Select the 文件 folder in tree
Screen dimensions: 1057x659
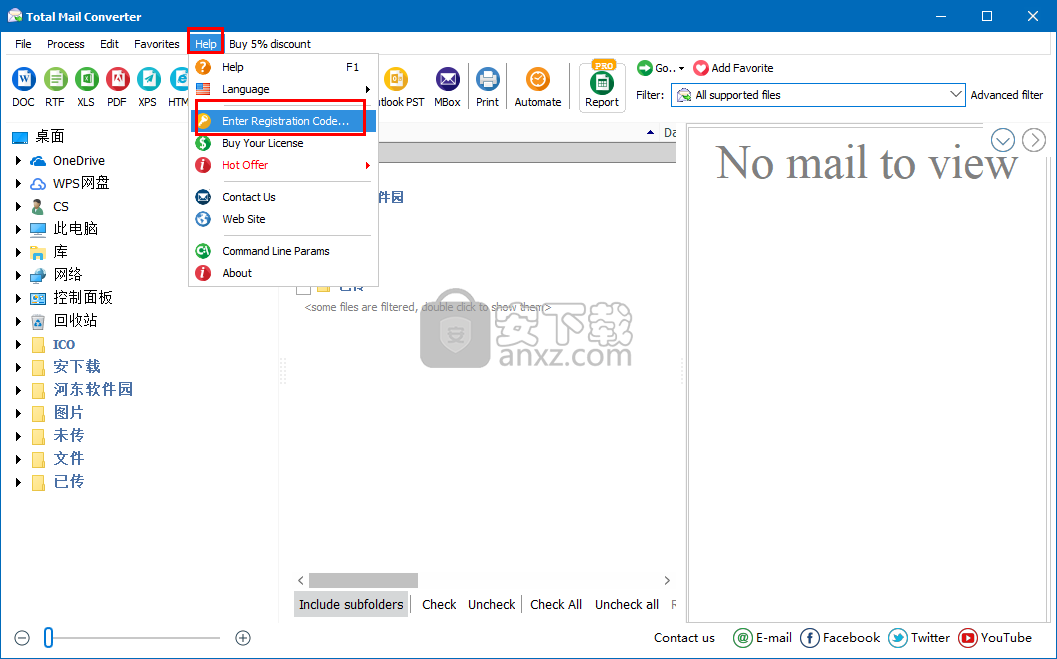[x=68, y=458]
